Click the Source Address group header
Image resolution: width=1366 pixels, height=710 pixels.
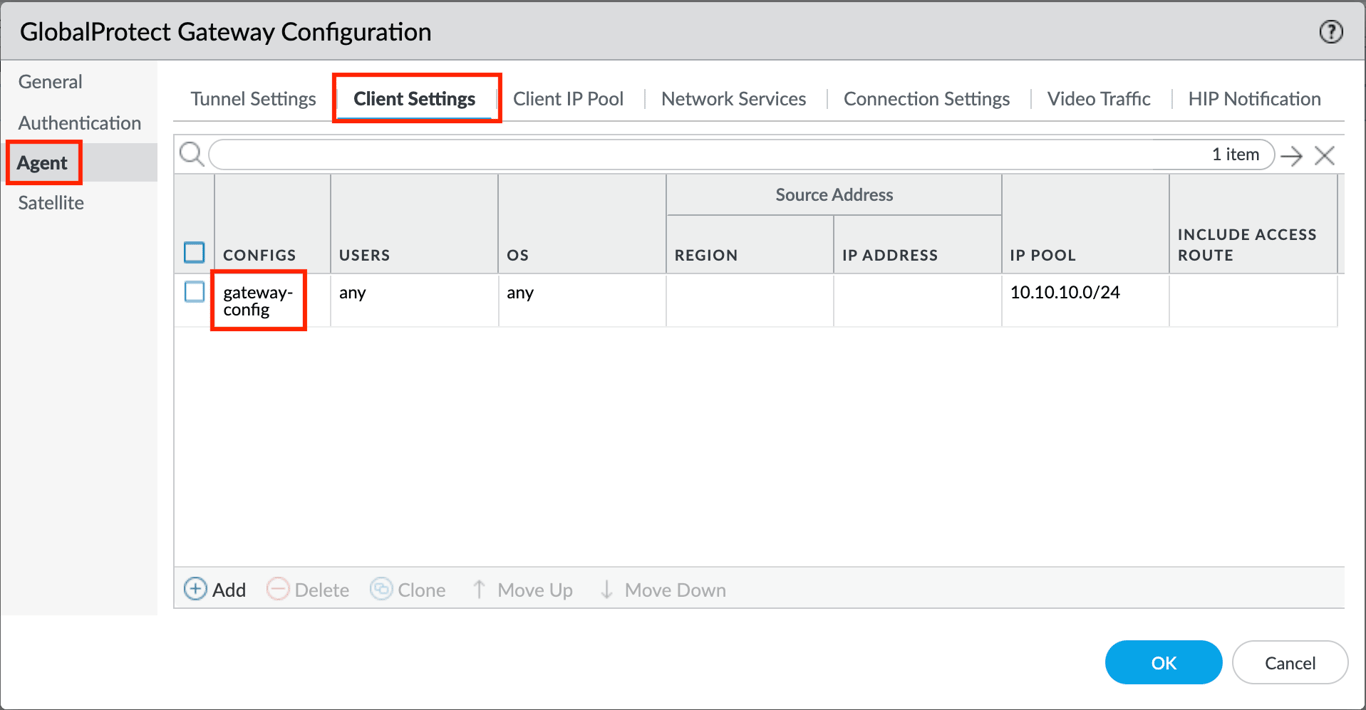tap(834, 195)
